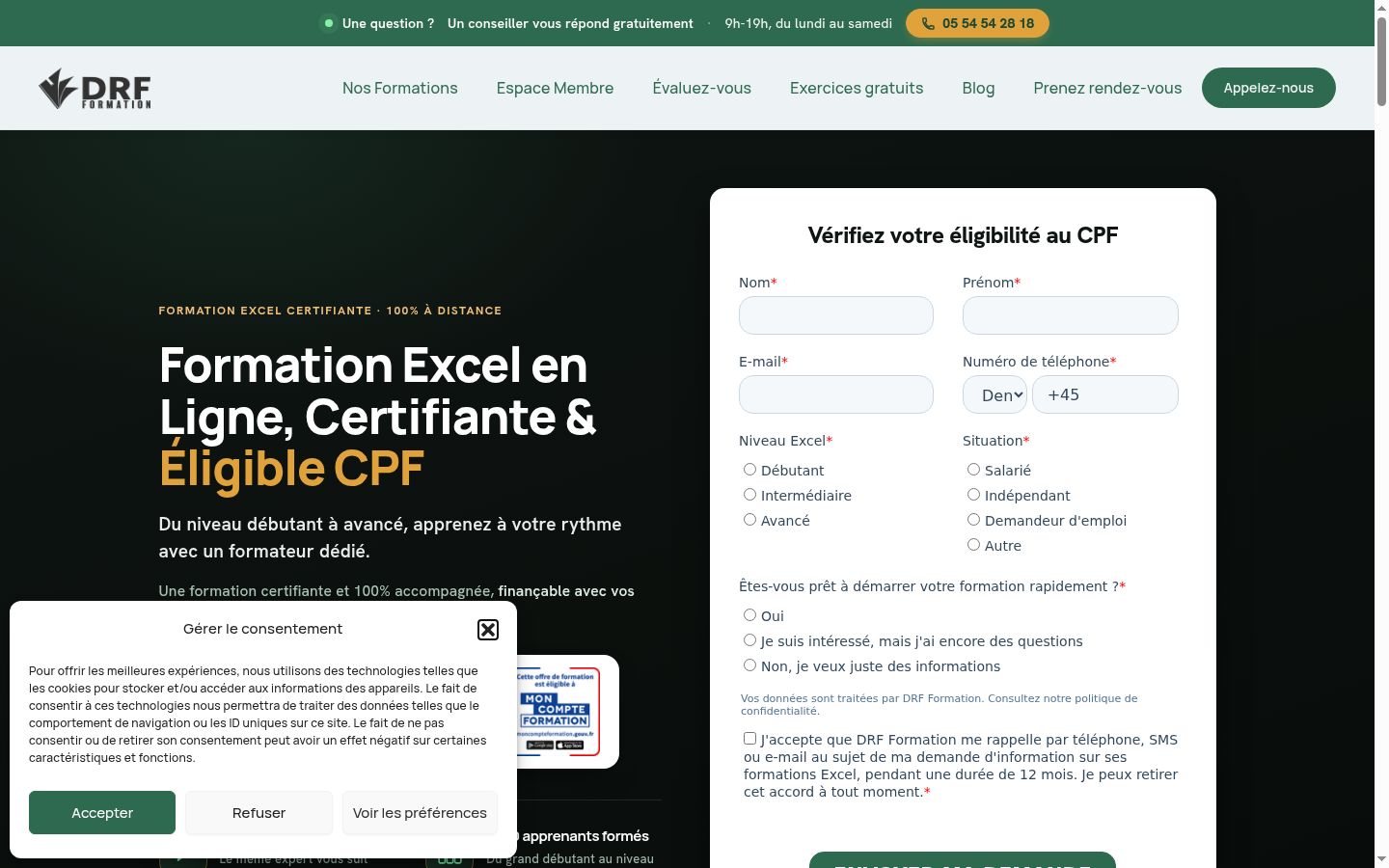
Task: Accept cookies with Accepter button
Action: point(102,813)
